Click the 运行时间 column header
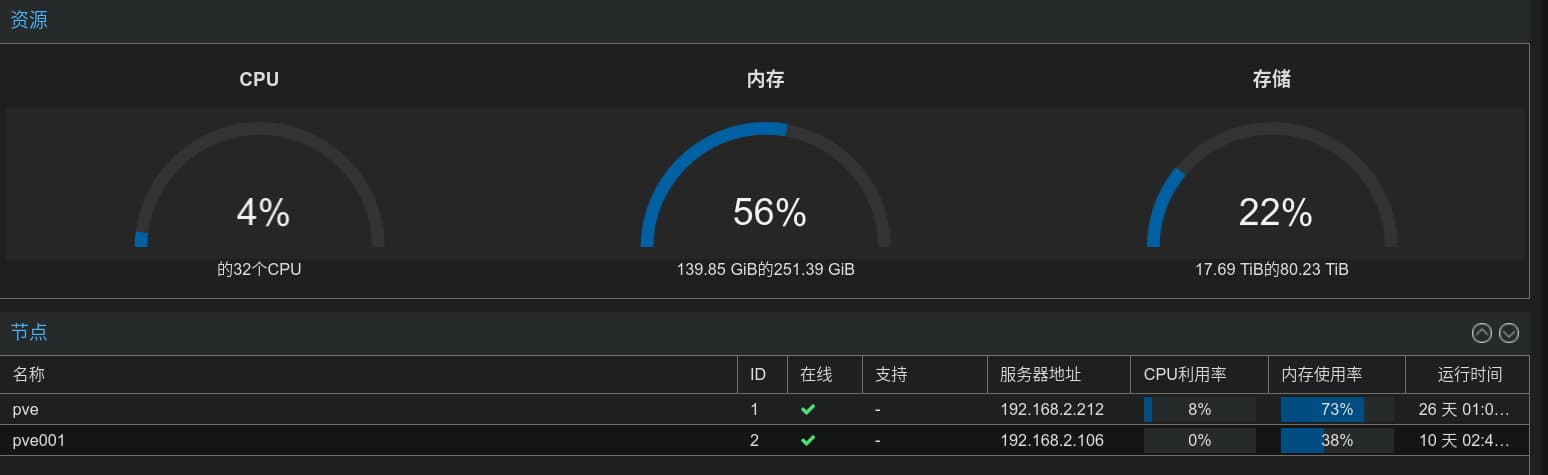The image size is (1548, 475). [x=1468, y=375]
